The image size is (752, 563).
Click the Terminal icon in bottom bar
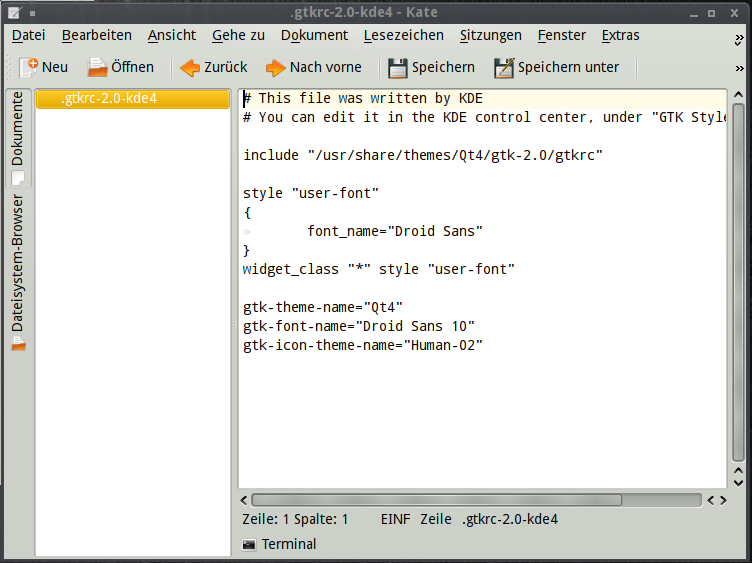pyautogui.click(x=249, y=544)
